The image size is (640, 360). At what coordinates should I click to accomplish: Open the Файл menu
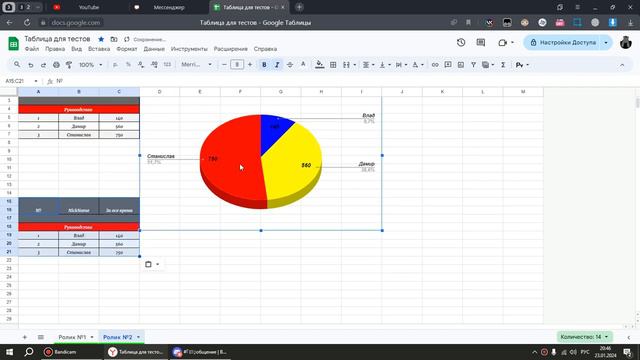click(x=32, y=49)
